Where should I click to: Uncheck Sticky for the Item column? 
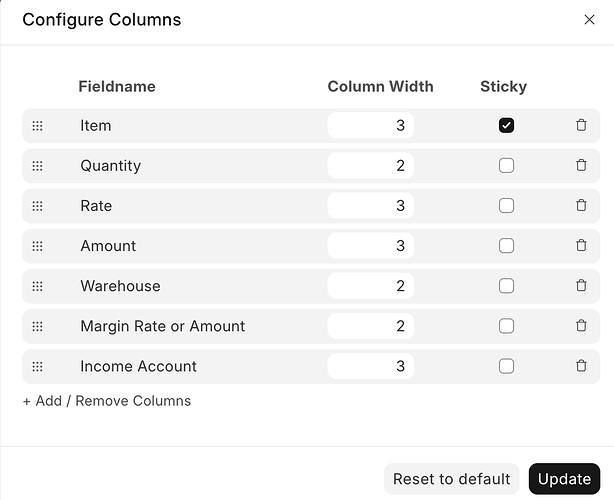coord(506,125)
